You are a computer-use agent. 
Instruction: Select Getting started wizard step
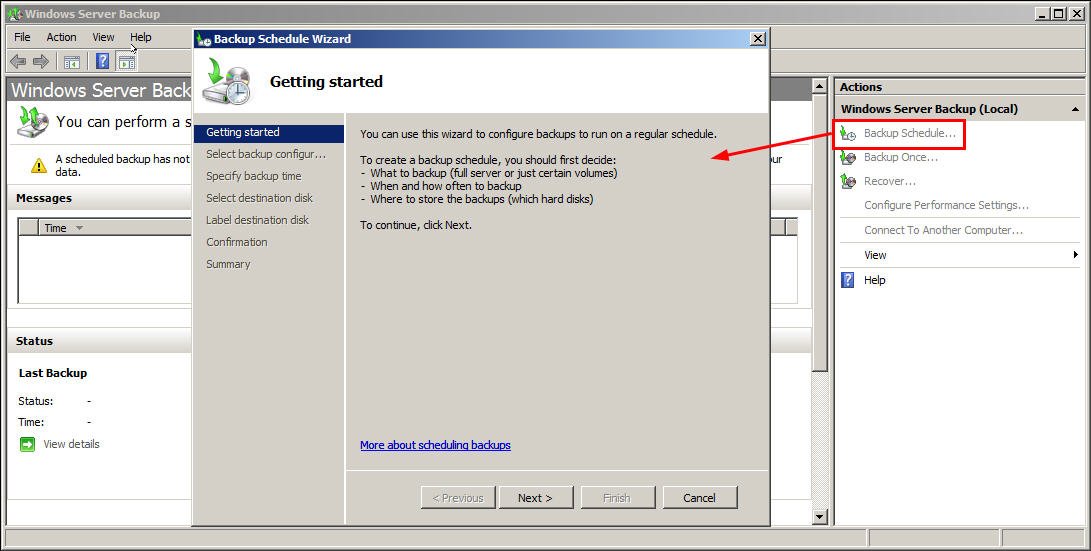(x=269, y=132)
